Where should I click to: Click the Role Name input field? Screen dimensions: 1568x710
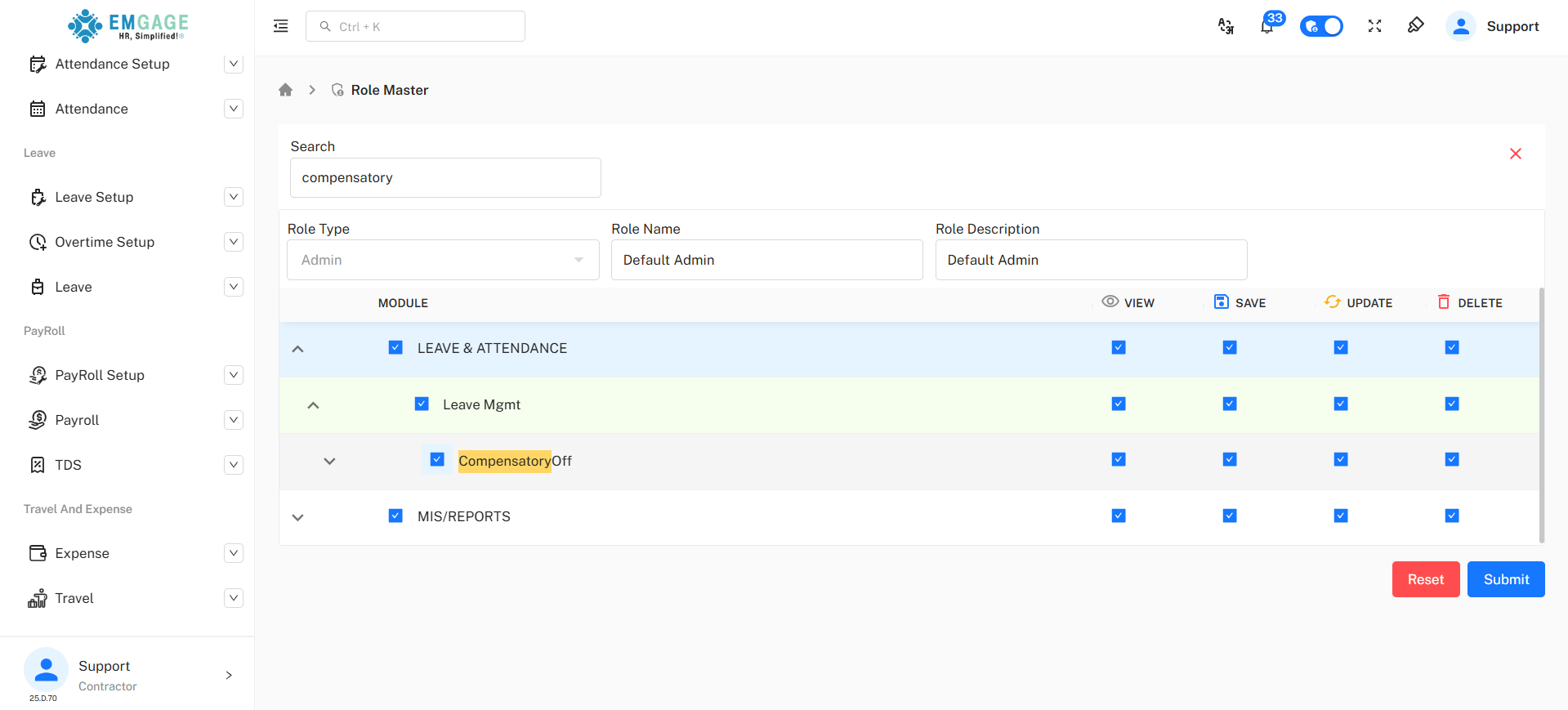point(766,260)
